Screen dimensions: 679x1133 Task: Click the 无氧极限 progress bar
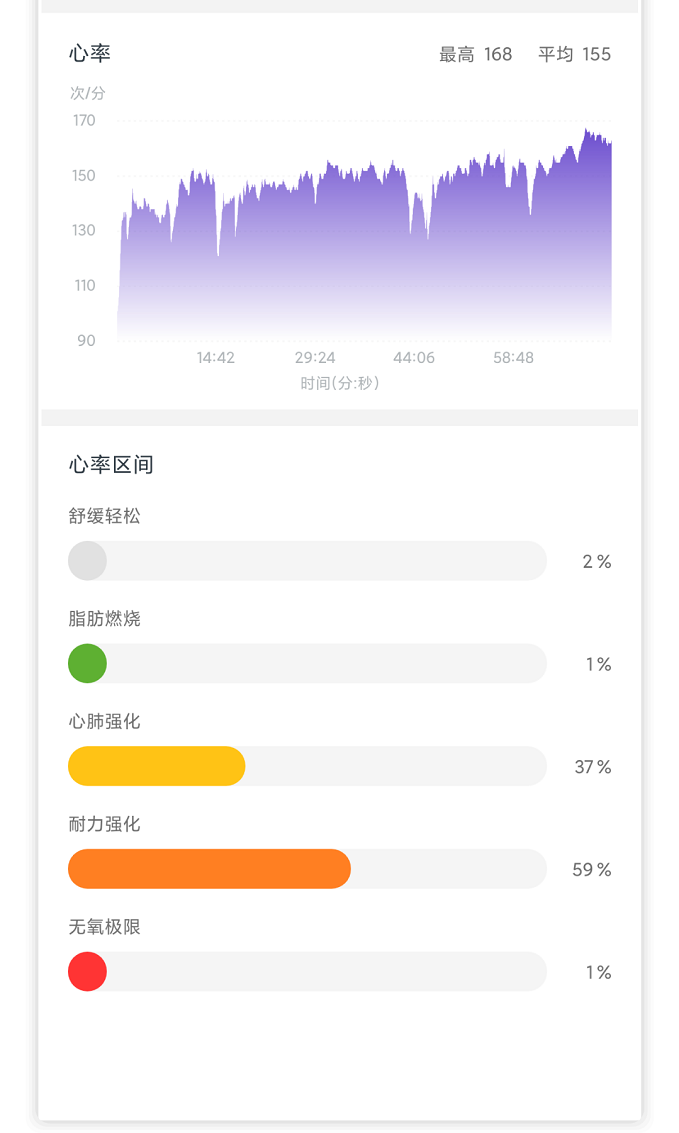tap(307, 971)
